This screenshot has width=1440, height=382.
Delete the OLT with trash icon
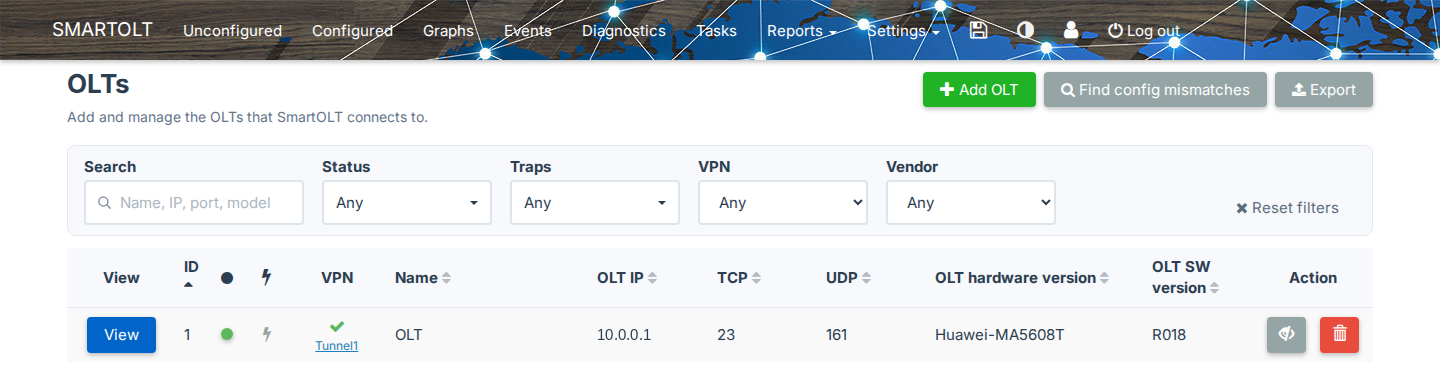tap(1339, 335)
